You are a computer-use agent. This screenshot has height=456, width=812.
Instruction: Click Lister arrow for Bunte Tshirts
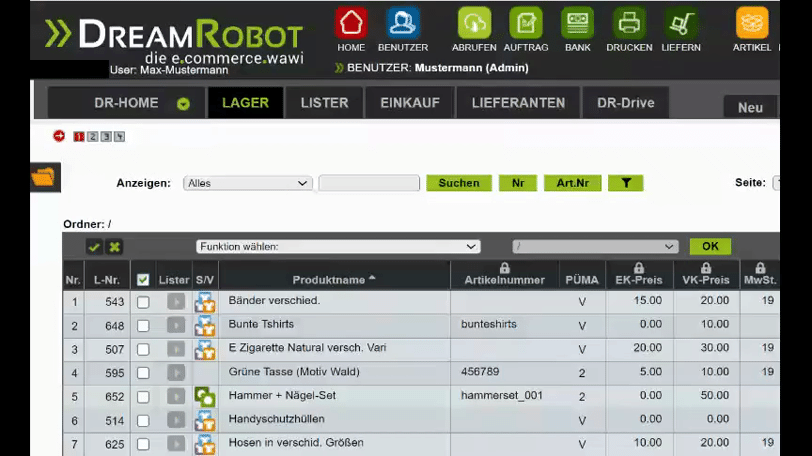pos(176,326)
